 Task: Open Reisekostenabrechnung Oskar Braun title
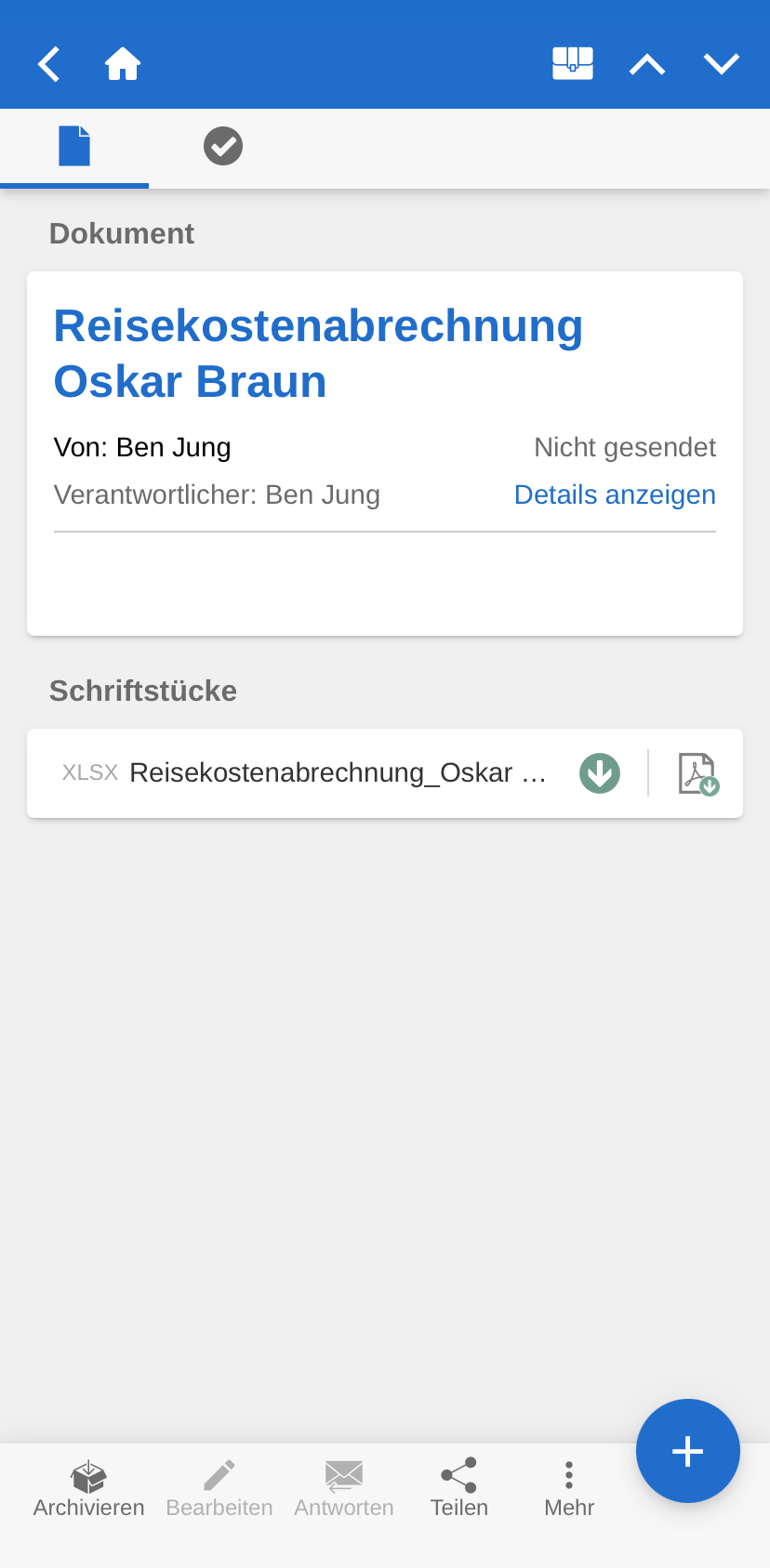pos(318,353)
